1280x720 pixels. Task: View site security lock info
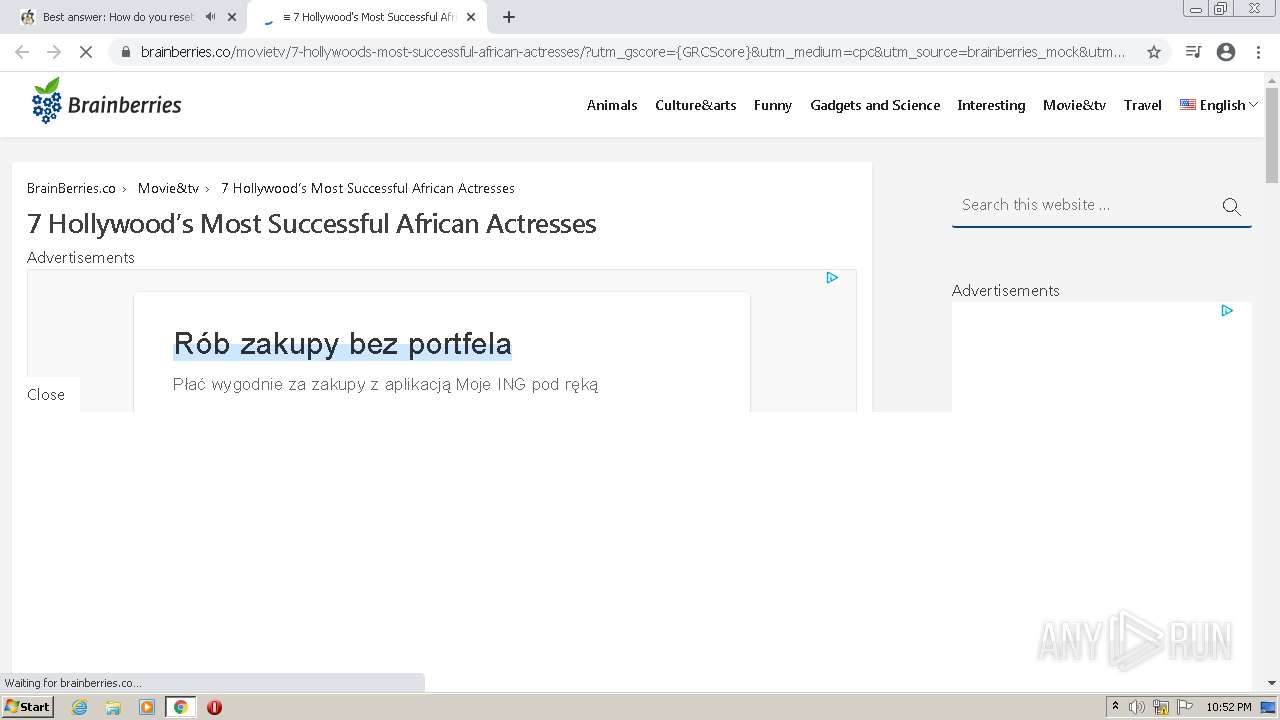(x=125, y=52)
